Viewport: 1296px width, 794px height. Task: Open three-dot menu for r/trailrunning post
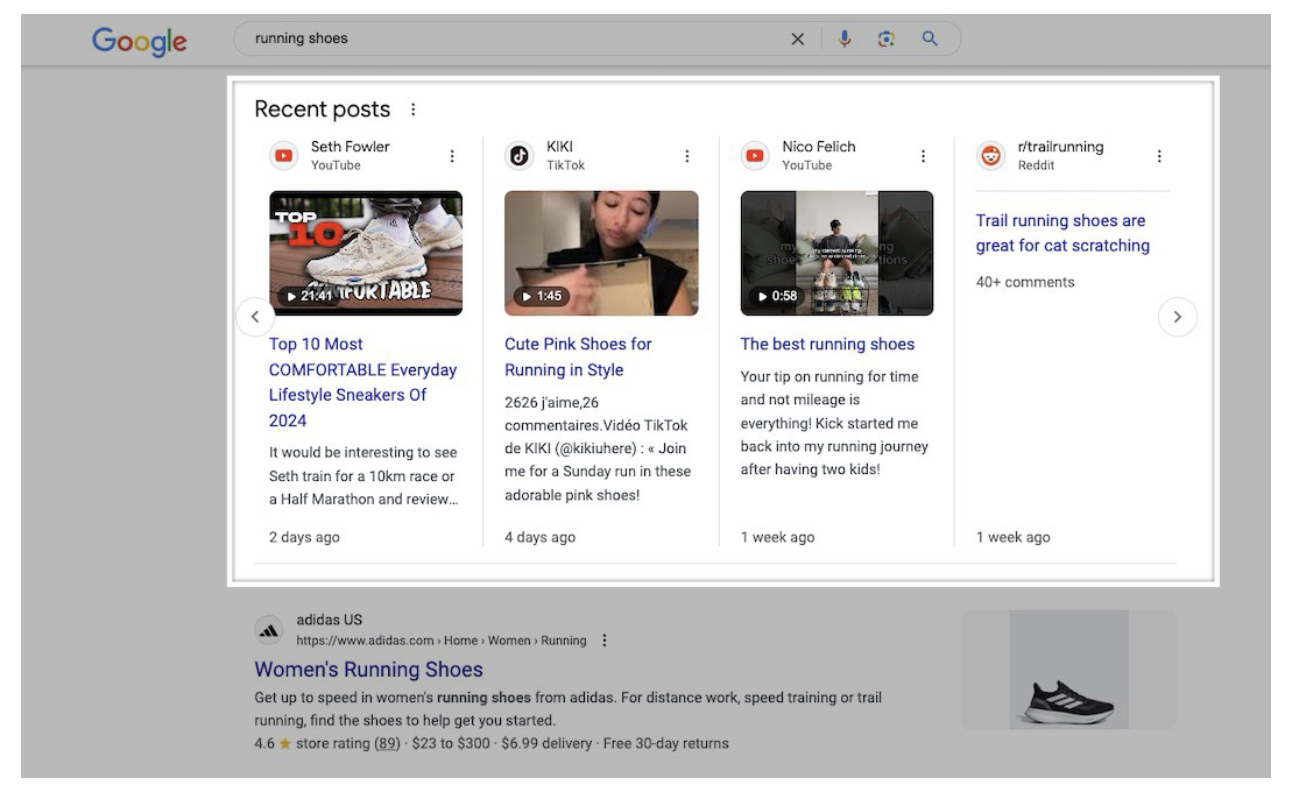coord(1159,156)
